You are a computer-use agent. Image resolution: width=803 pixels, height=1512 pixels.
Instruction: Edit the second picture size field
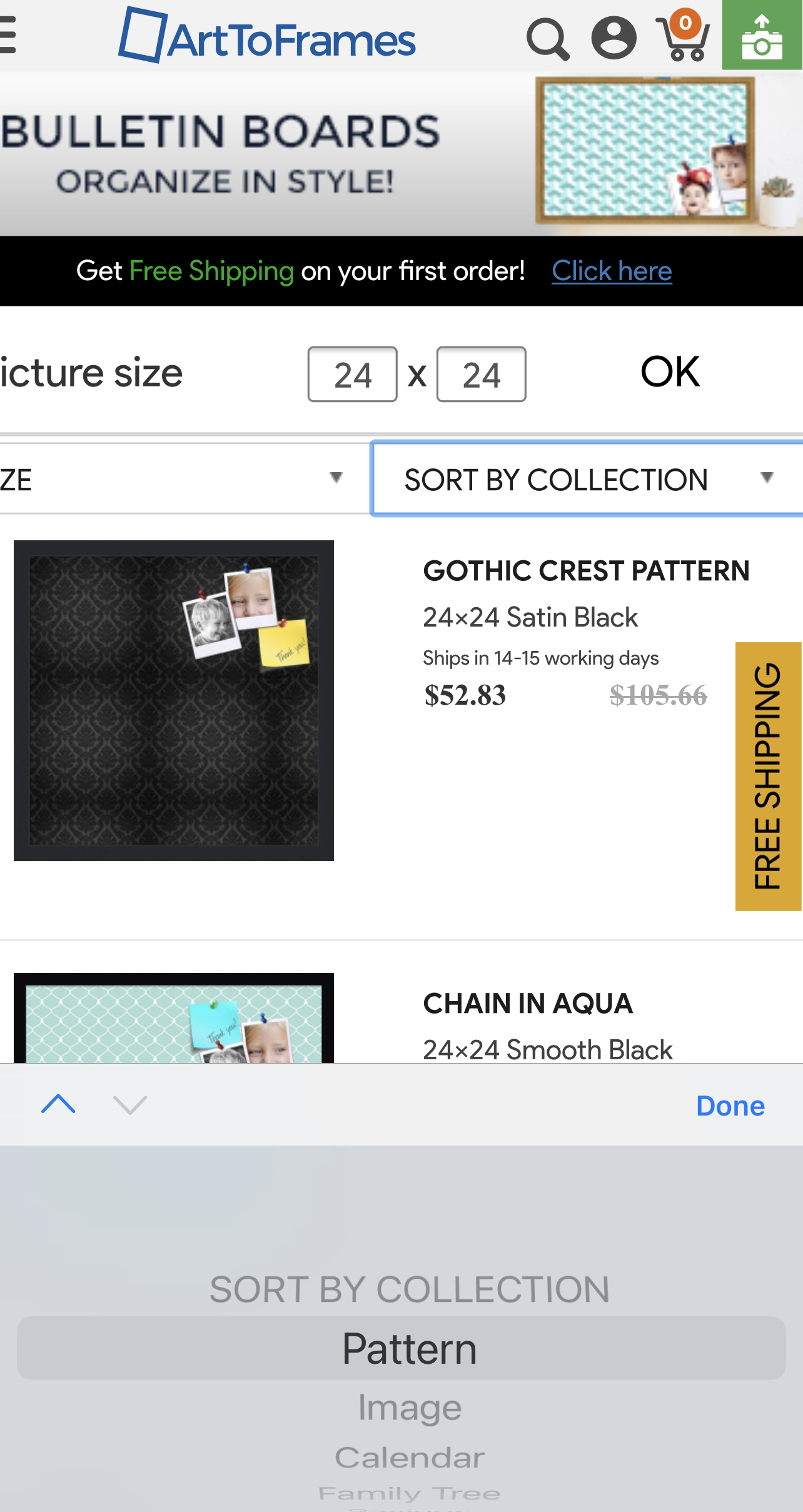click(481, 375)
